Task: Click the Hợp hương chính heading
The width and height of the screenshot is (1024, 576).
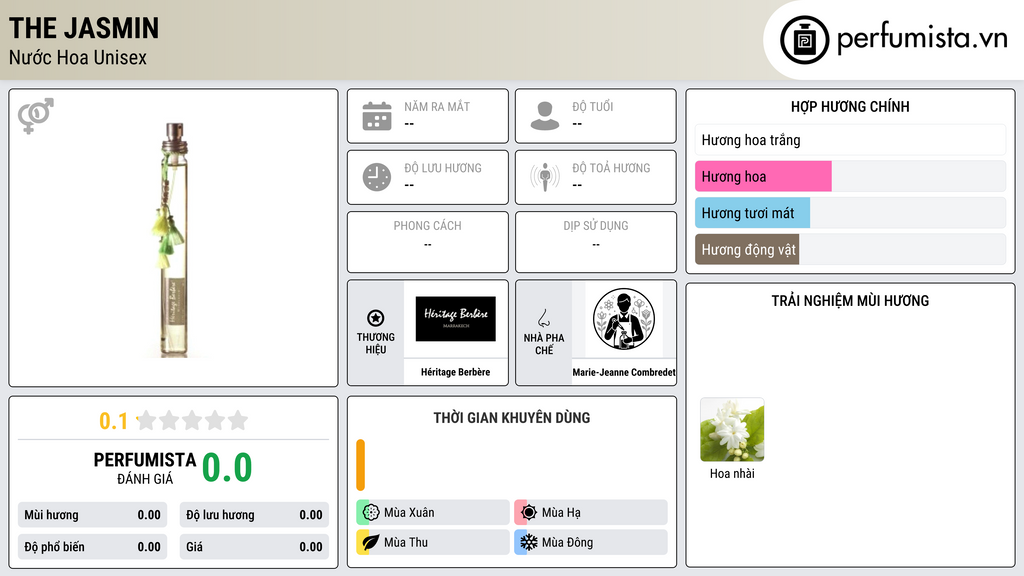Action: [x=850, y=106]
